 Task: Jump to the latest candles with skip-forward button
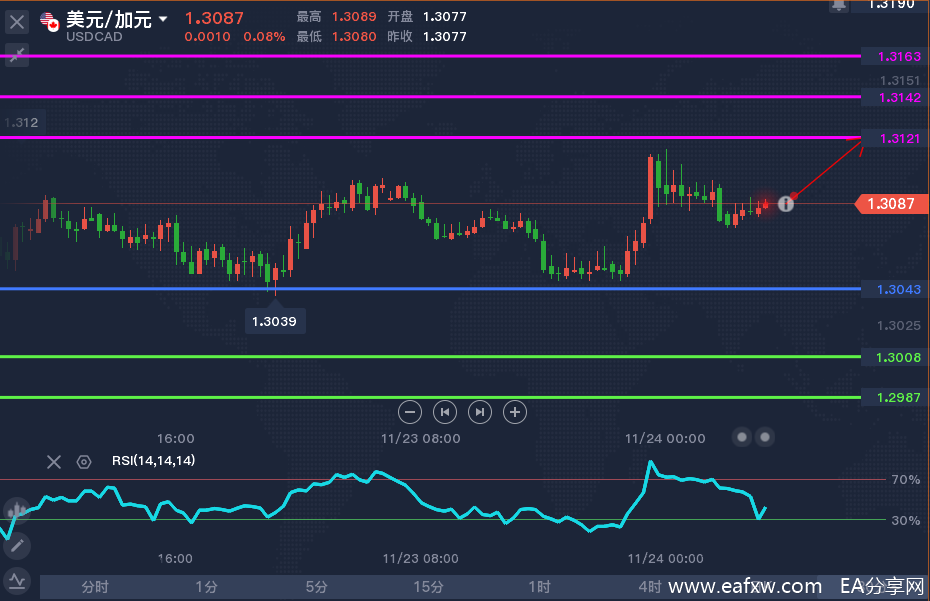click(480, 411)
